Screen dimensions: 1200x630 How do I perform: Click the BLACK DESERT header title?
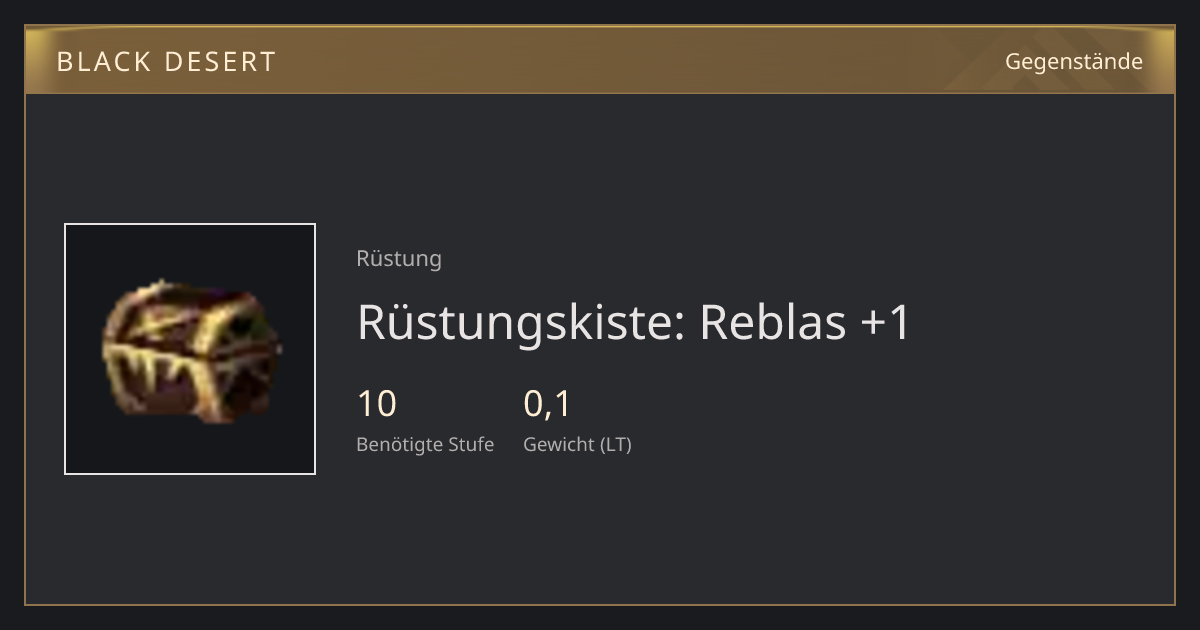[x=166, y=62]
